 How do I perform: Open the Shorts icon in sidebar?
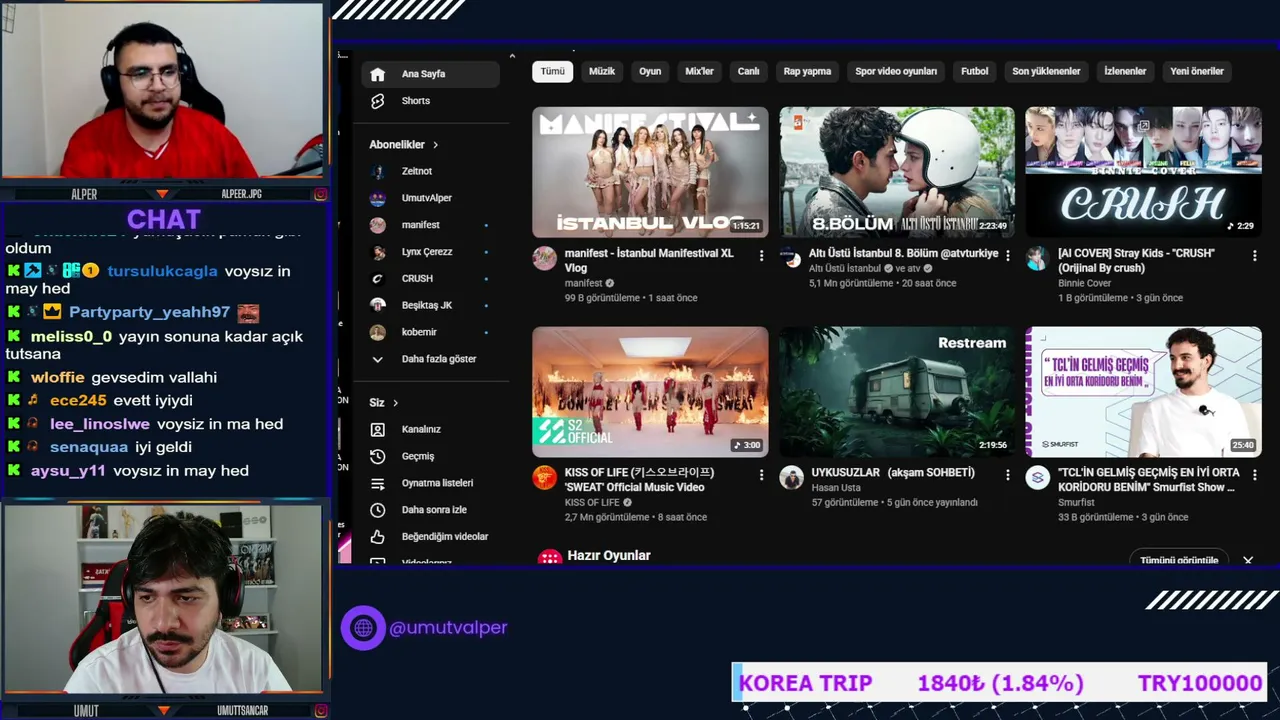pyautogui.click(x=377, y=101)
